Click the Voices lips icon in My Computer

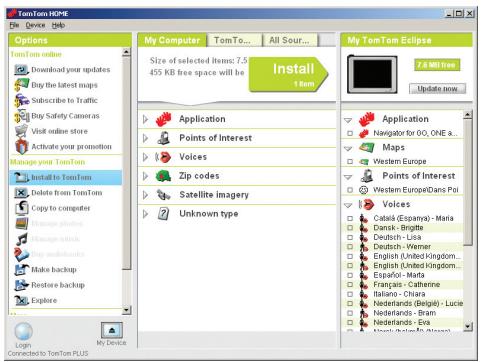click(163, 157)
